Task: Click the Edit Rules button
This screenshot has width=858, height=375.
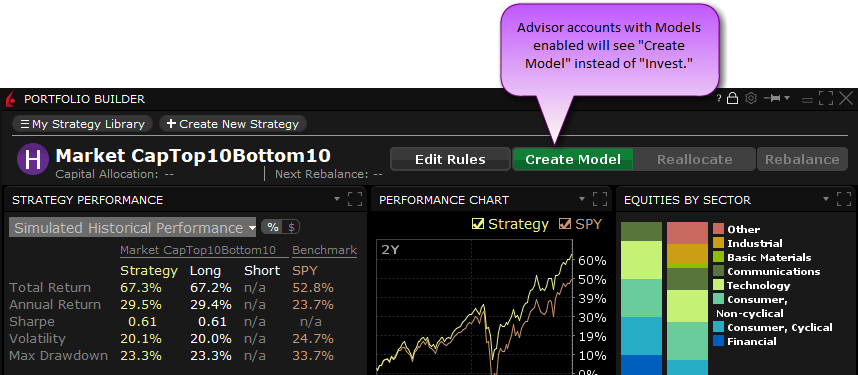Action: tap(450, 159)
